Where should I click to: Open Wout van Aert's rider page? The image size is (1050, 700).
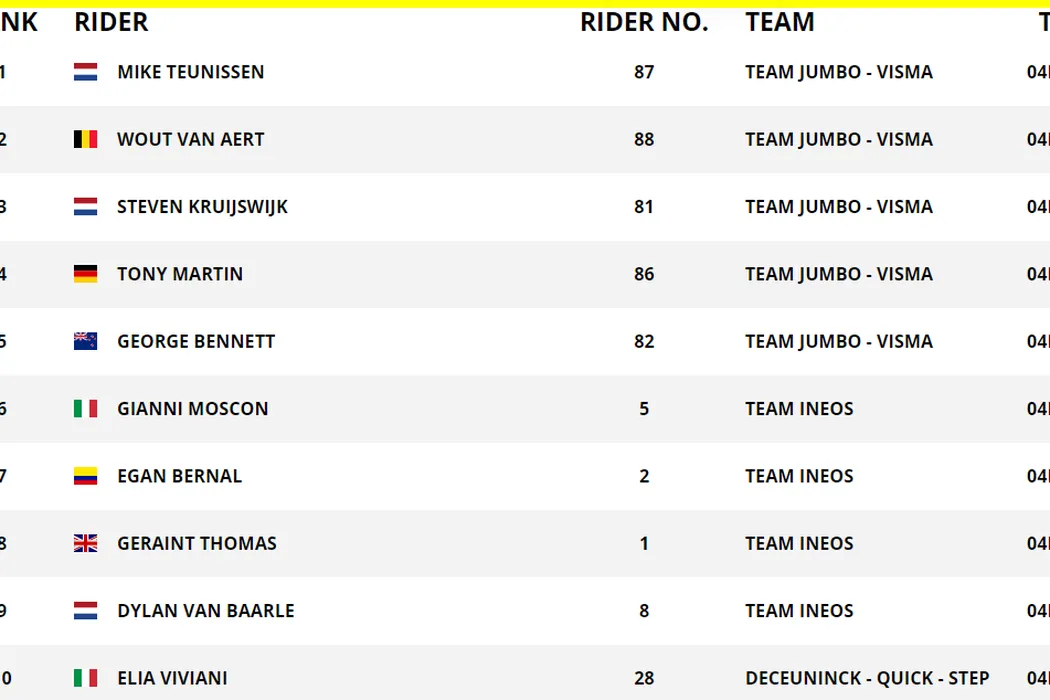190,139
